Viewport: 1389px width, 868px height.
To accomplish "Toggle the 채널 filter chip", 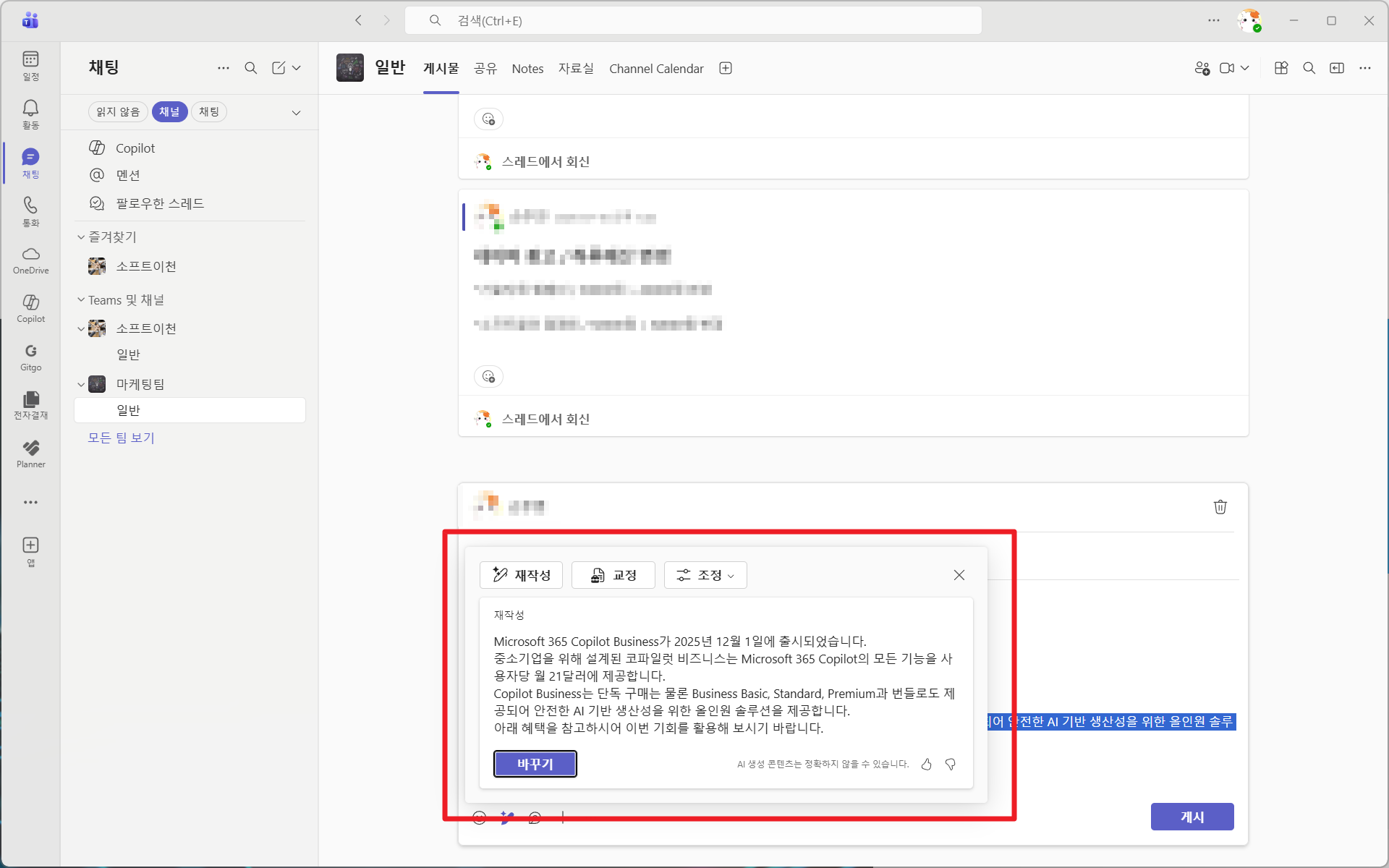I will click(169, 111).
